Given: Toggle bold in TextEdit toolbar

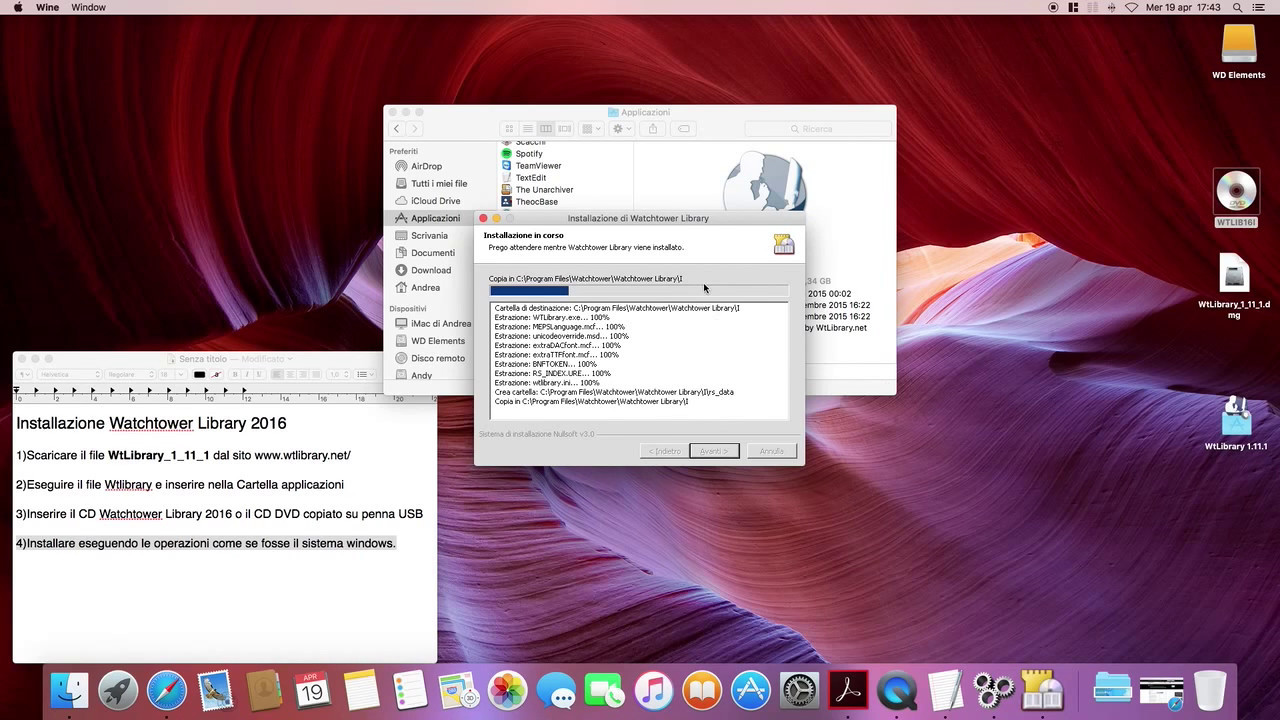Looking at the screenshot, I should pos(235,375).
